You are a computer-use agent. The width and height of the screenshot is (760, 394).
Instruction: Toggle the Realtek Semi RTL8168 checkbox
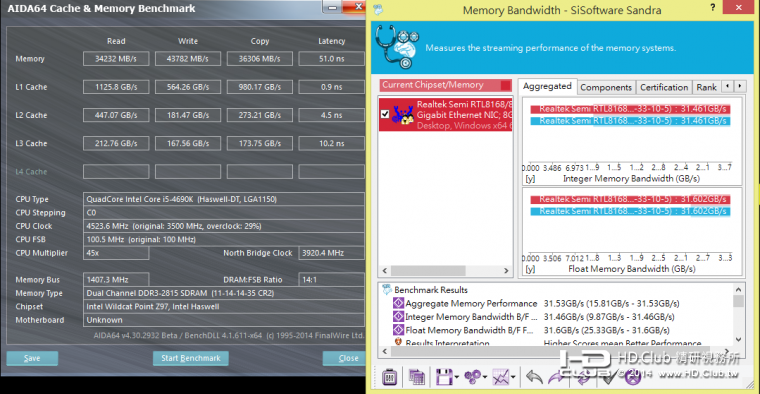(x=385, y=114)
